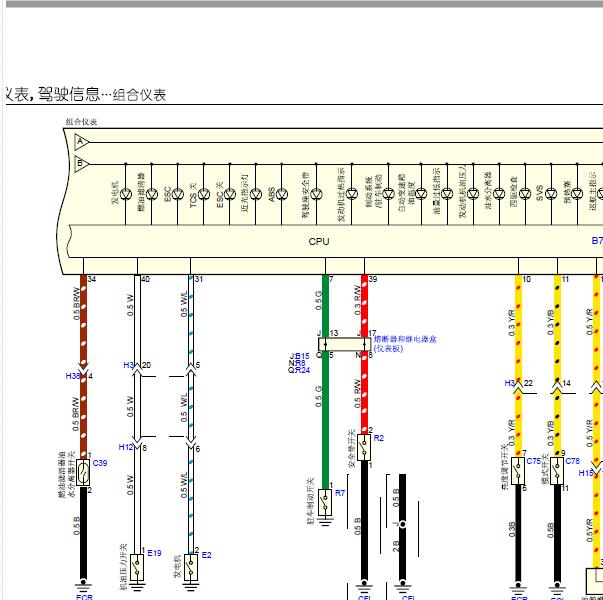Screen dimensions: 603x600
Task: Click the TCS 关 indicator lamp symbol
Action: coord(204,194)
